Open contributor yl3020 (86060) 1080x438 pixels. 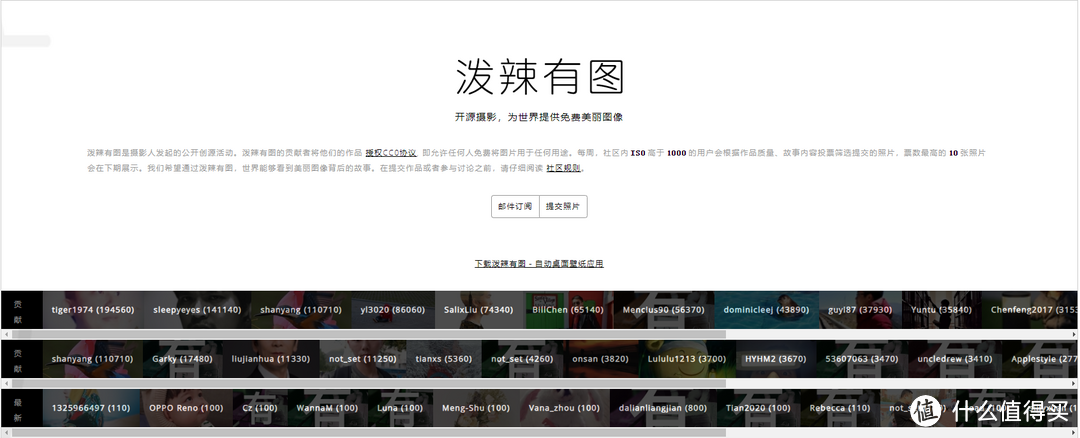point(393,310)
